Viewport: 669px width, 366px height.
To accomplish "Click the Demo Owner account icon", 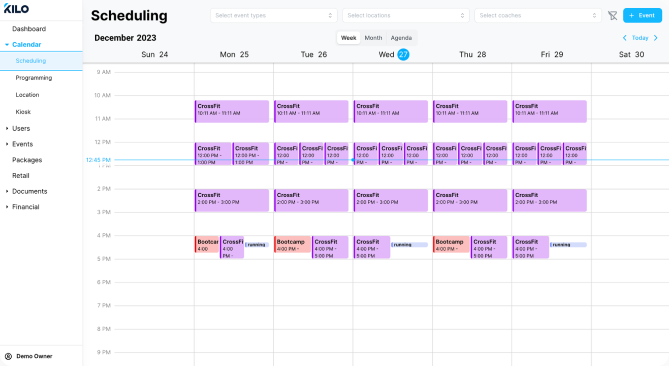I will (x=8, y=356).
